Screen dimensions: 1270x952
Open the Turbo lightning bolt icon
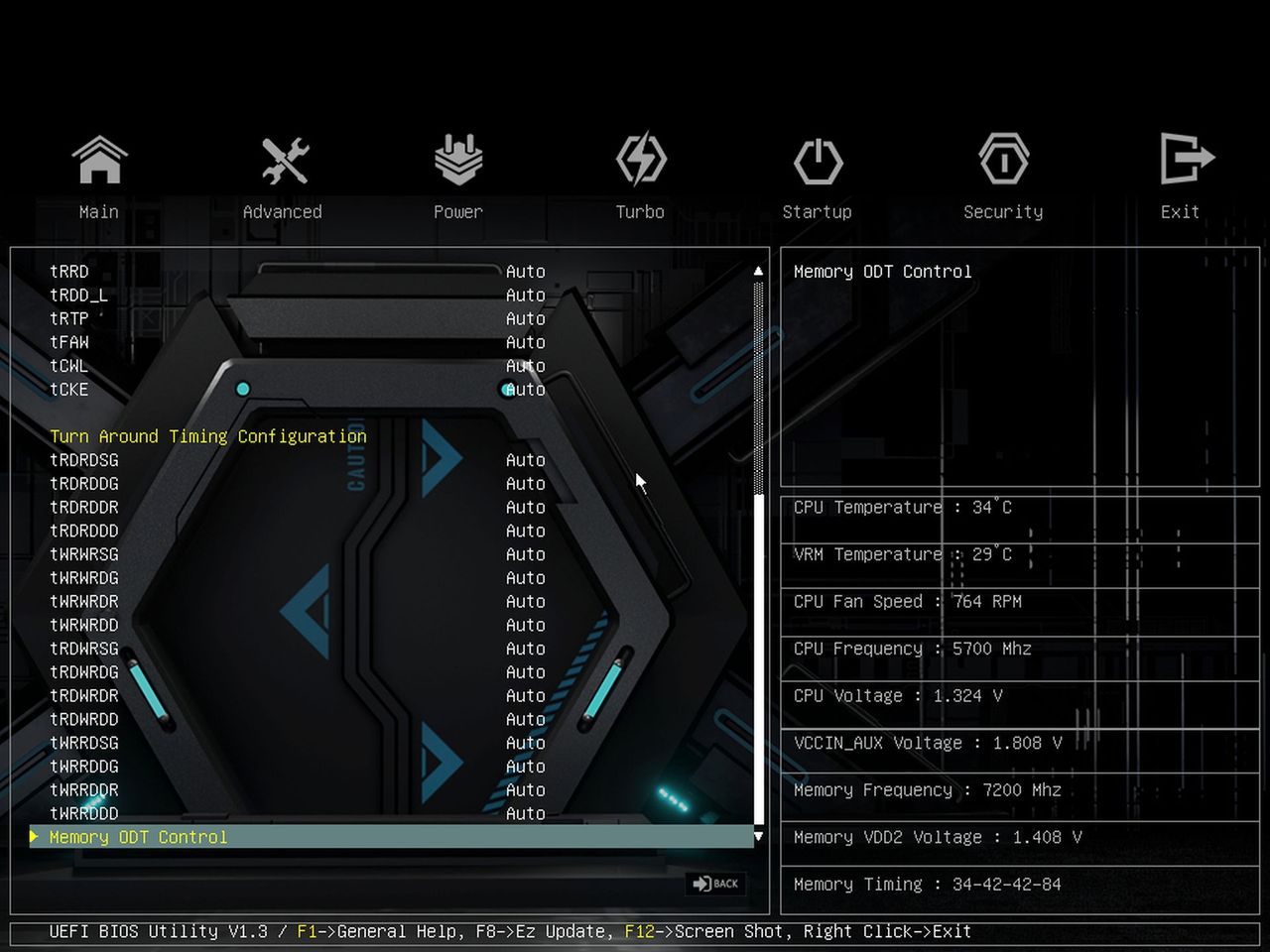pos(641,159)
